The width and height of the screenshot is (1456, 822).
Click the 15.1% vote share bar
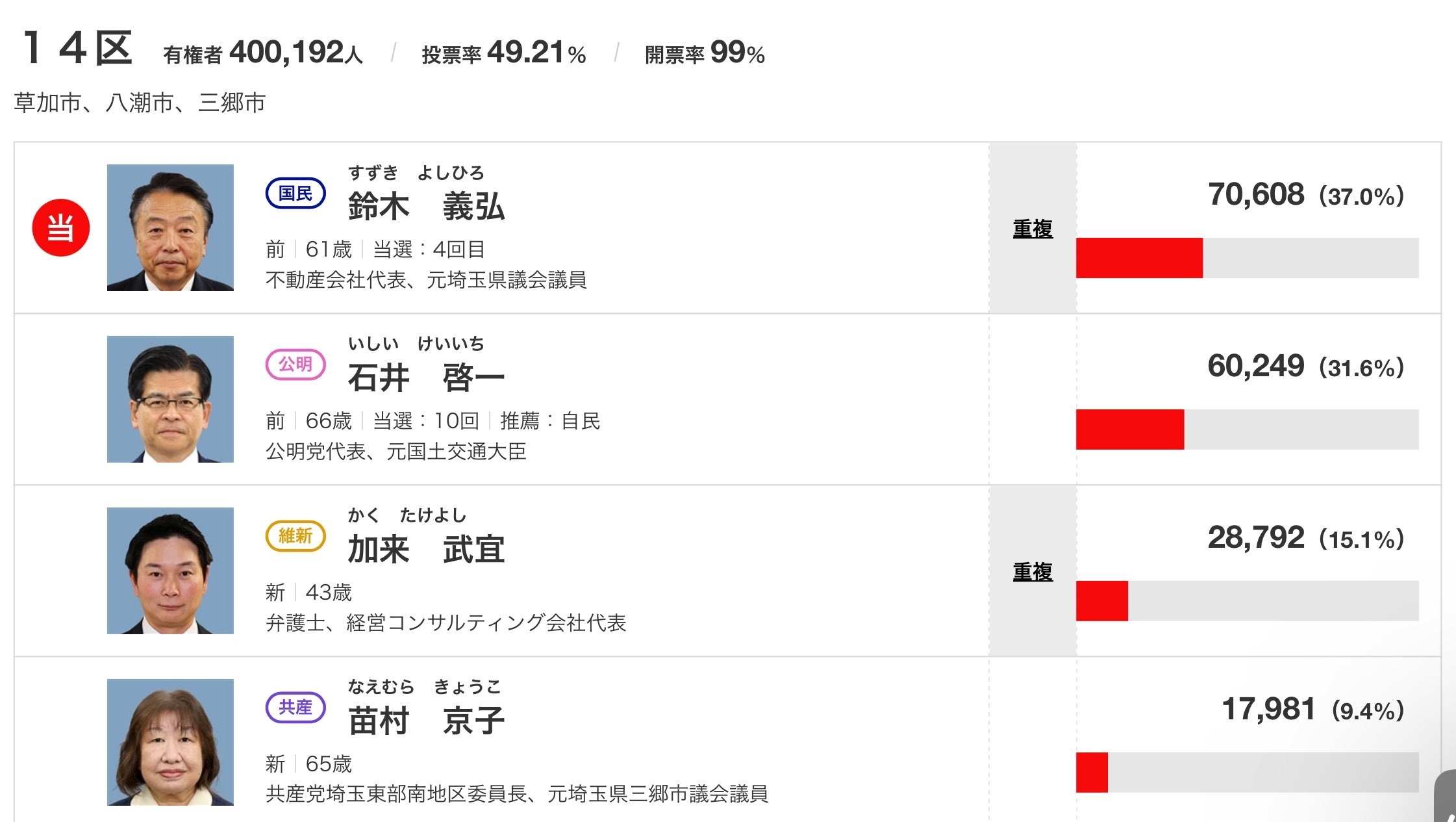1247,601
